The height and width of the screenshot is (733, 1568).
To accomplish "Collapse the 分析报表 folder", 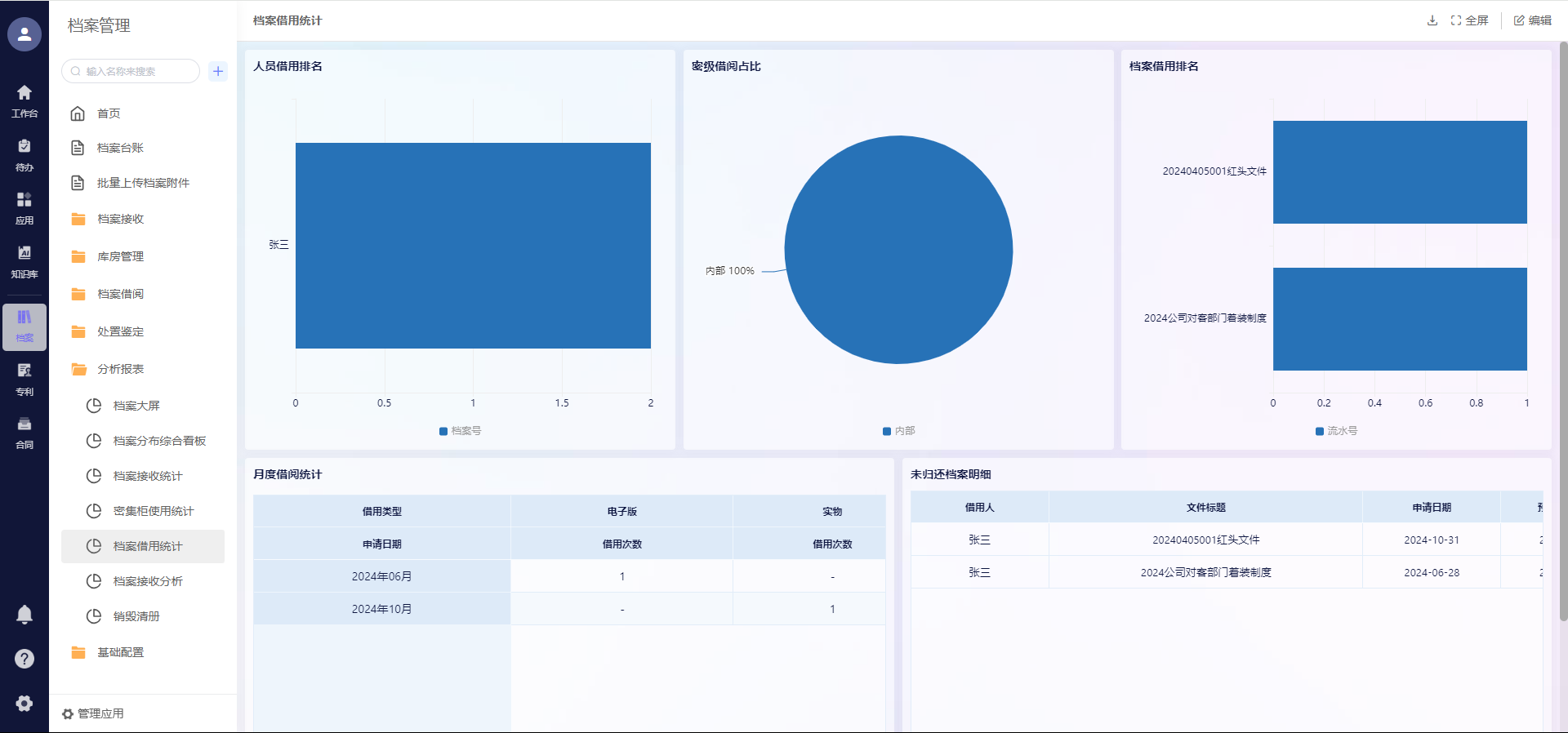I will click(120, 369).
